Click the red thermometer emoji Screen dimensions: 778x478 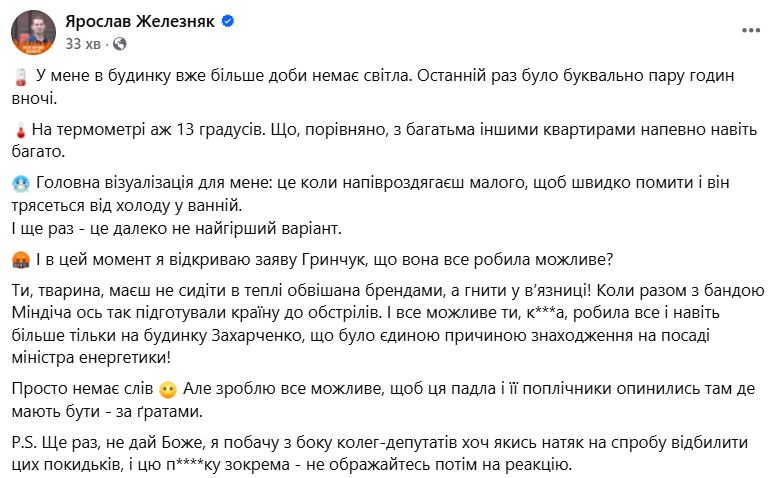pos(20,131)
